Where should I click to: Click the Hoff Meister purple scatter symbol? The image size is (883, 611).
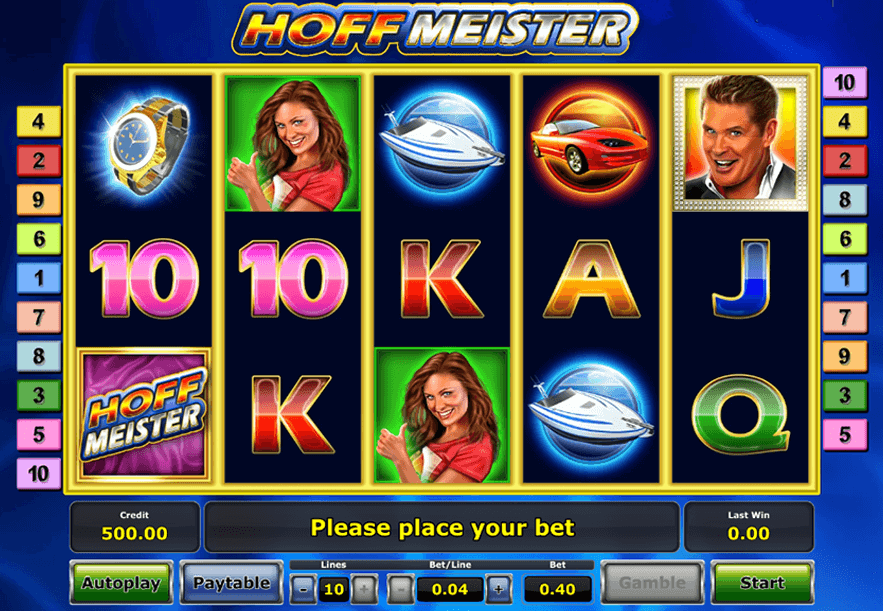[144, 415]
